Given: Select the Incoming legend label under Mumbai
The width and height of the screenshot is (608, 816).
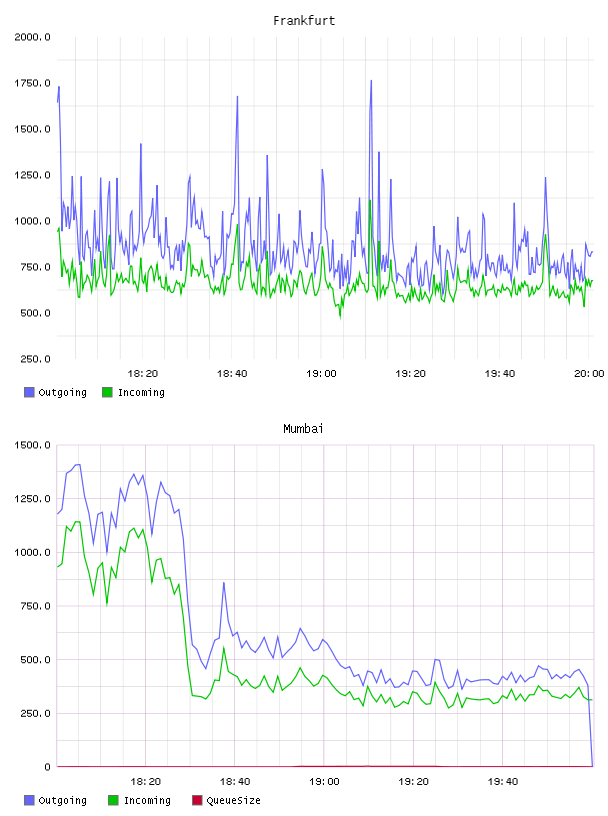Looking at the screenshot, I should tap(147, 801).
